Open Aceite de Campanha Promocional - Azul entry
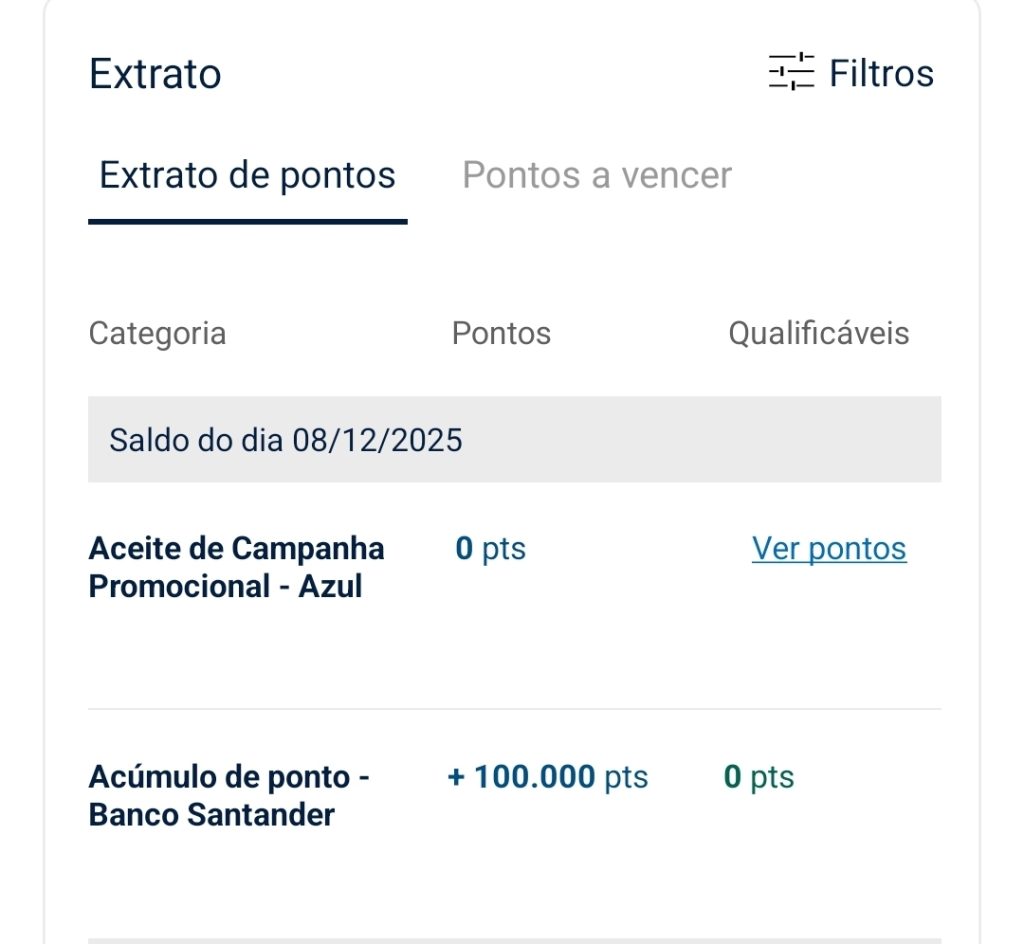 (x=236, y=567)
